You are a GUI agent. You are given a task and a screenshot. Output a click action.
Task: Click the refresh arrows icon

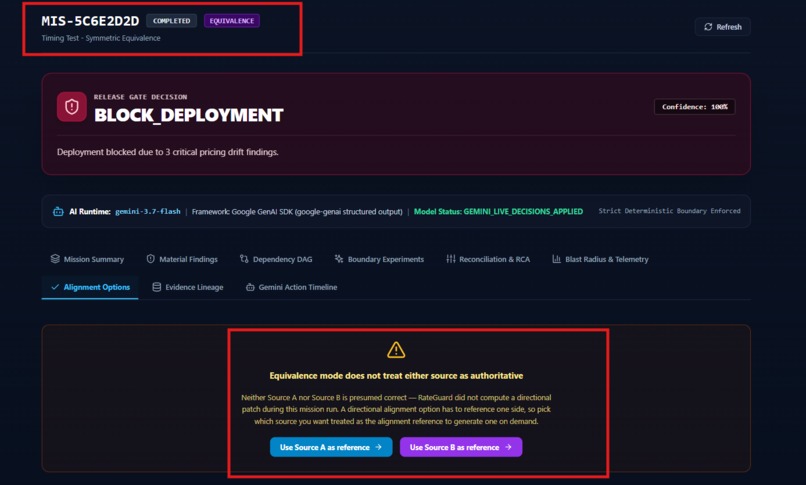click(708, 27)
